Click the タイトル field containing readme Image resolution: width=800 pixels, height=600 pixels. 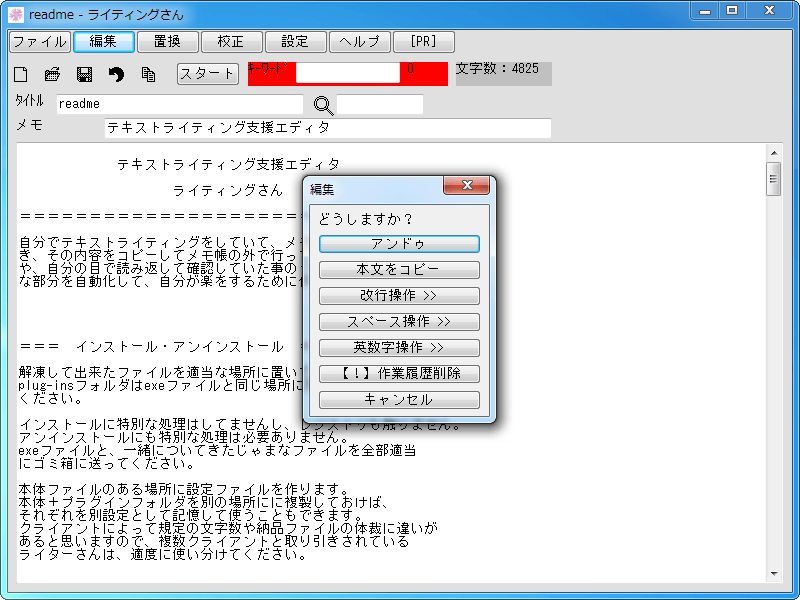(180, 104)
